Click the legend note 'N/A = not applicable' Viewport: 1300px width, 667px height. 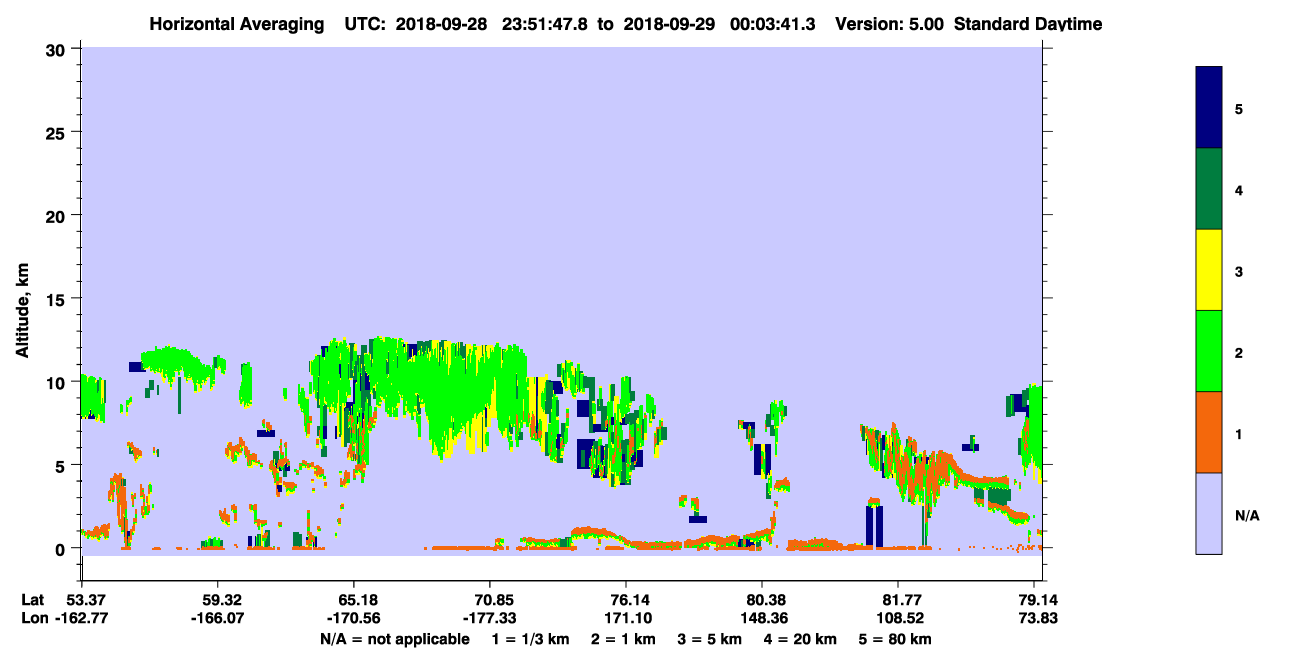pos(394,638)
